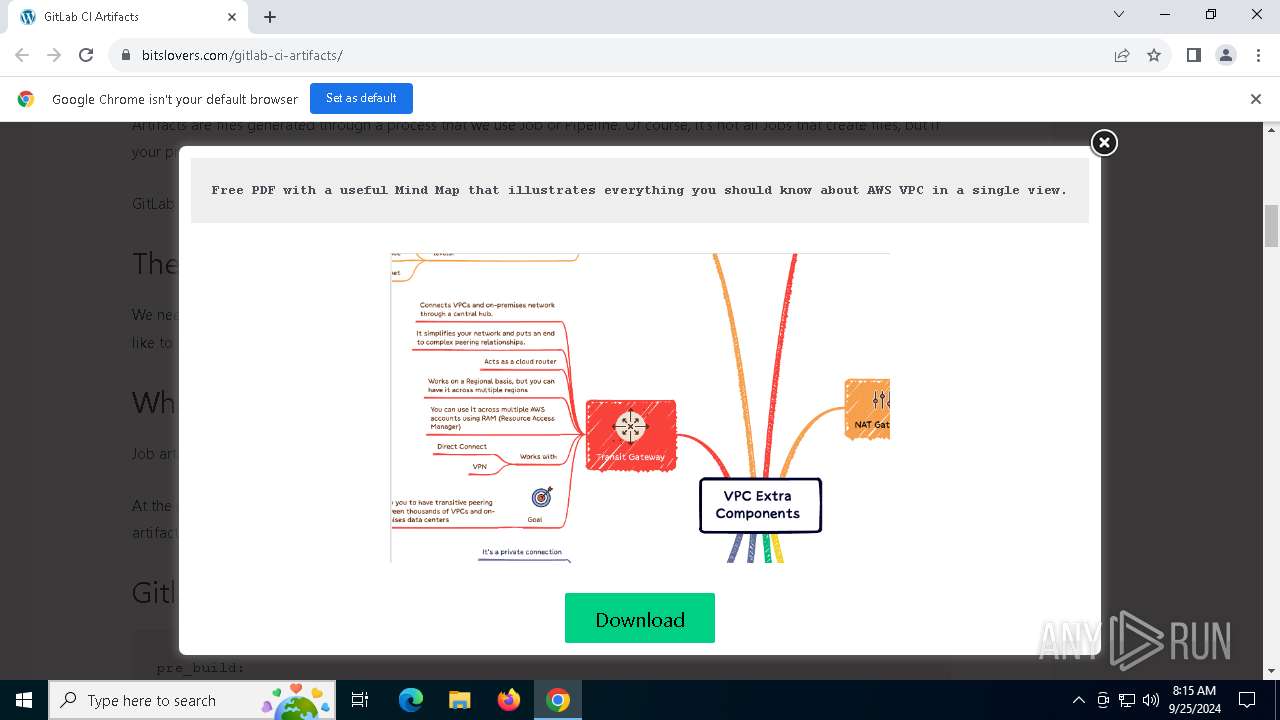Click the green Download button
Screen dimensions: 1280x720
click(640, 618)
